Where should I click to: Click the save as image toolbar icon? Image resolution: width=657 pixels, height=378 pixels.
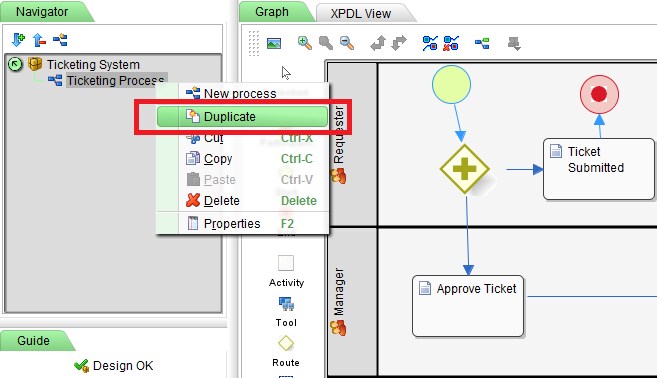(x=274, y=43)
